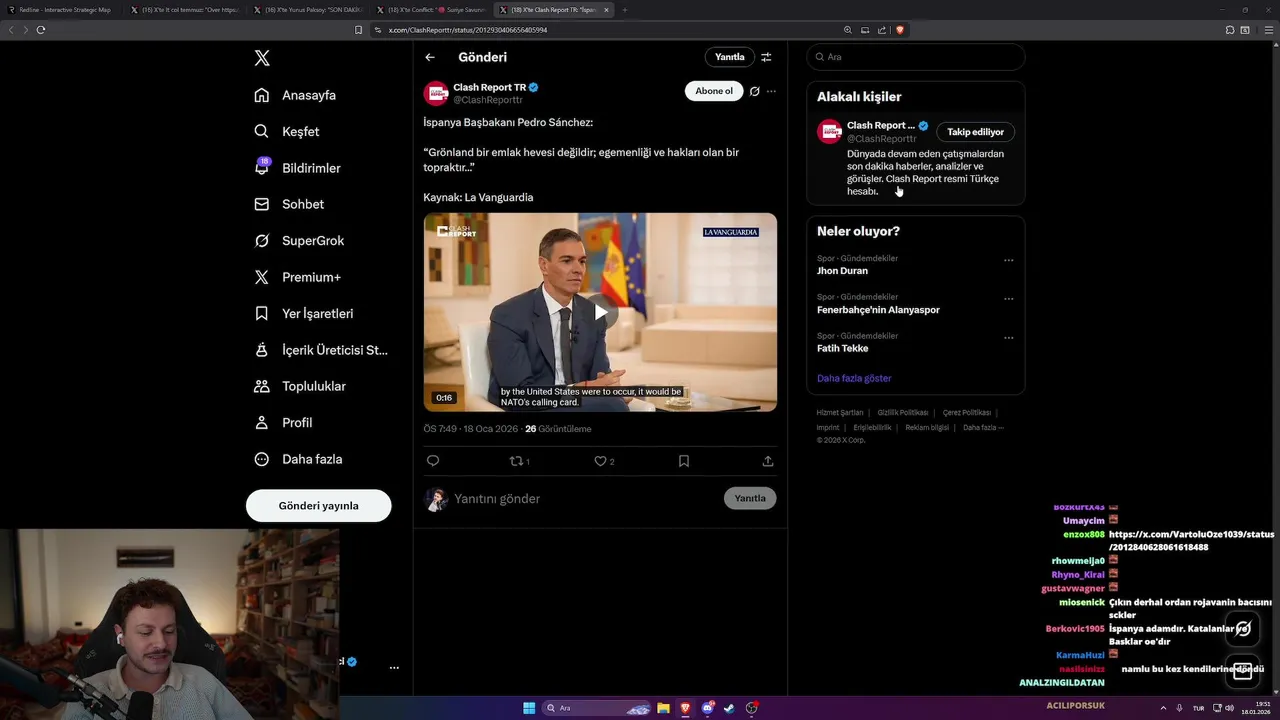
Task: Like the post with heart icon
Action: tap(600, 461)
